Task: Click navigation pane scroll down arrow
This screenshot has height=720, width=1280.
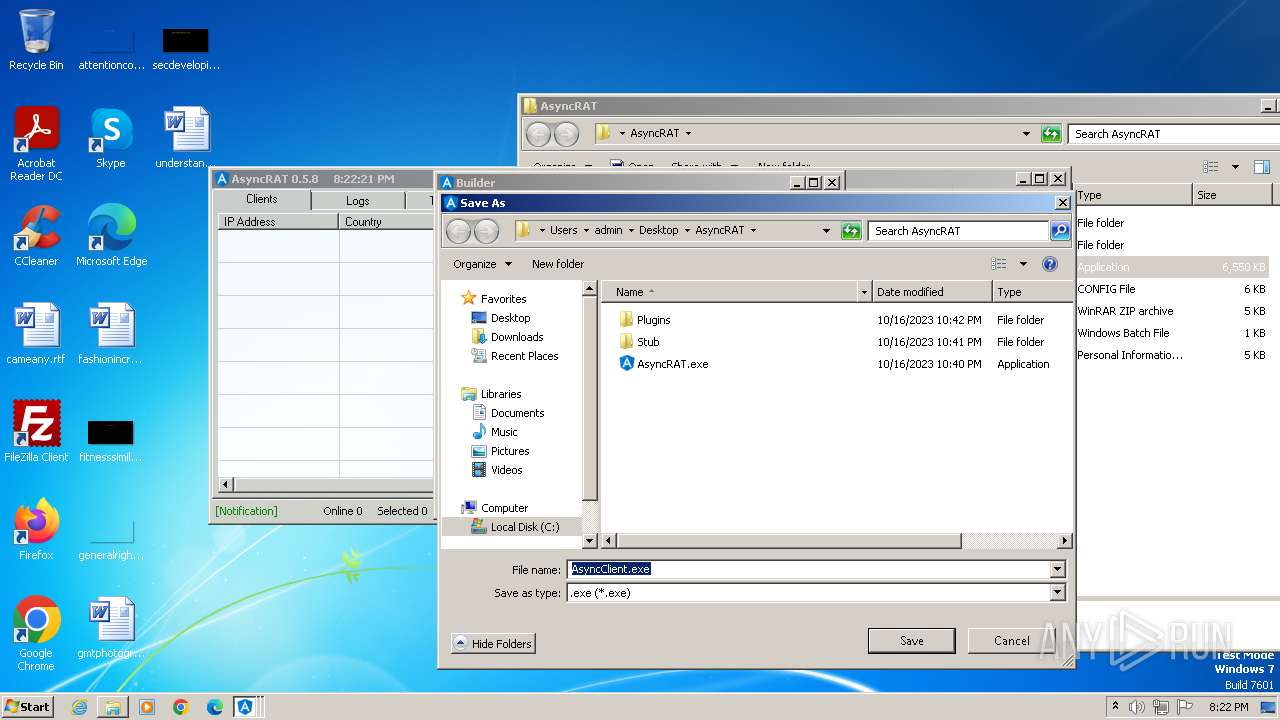Action: 590,541
